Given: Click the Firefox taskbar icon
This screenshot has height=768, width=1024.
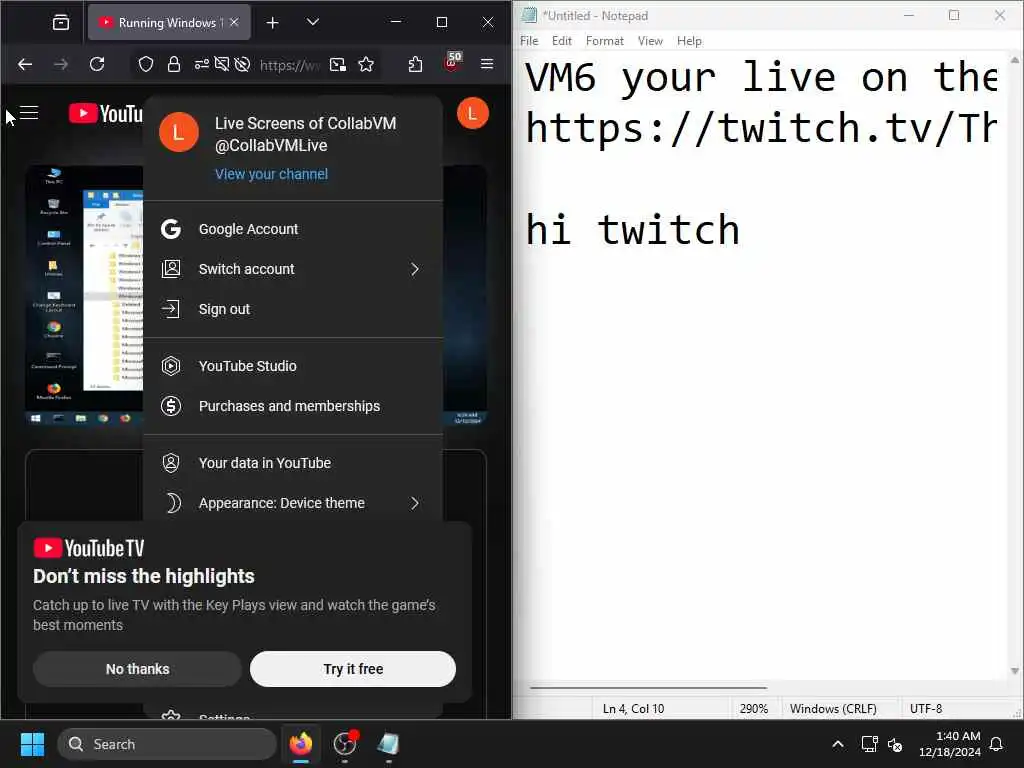Looking at the screenshot, I should [x=301, y=744].
